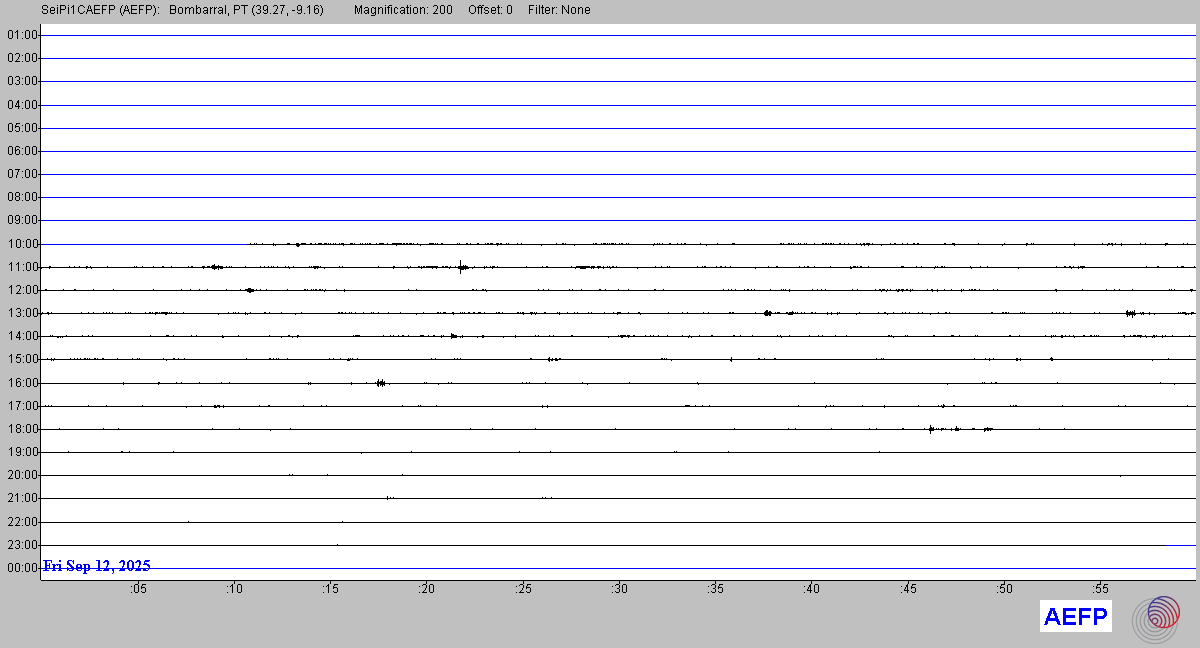Click the seismic spike on the 11:00 trace
This screenshot has height=648, width=1200.
460,266
